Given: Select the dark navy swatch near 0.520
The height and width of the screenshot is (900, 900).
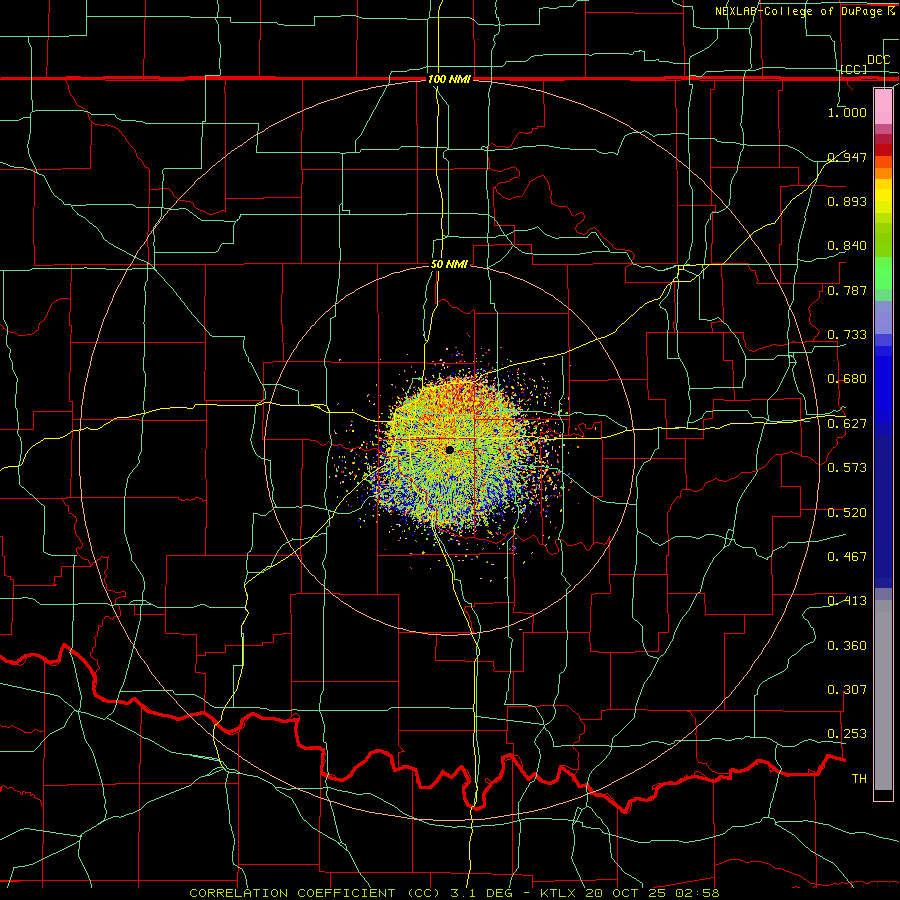Looking at the screenshot, I should (883, 511).
